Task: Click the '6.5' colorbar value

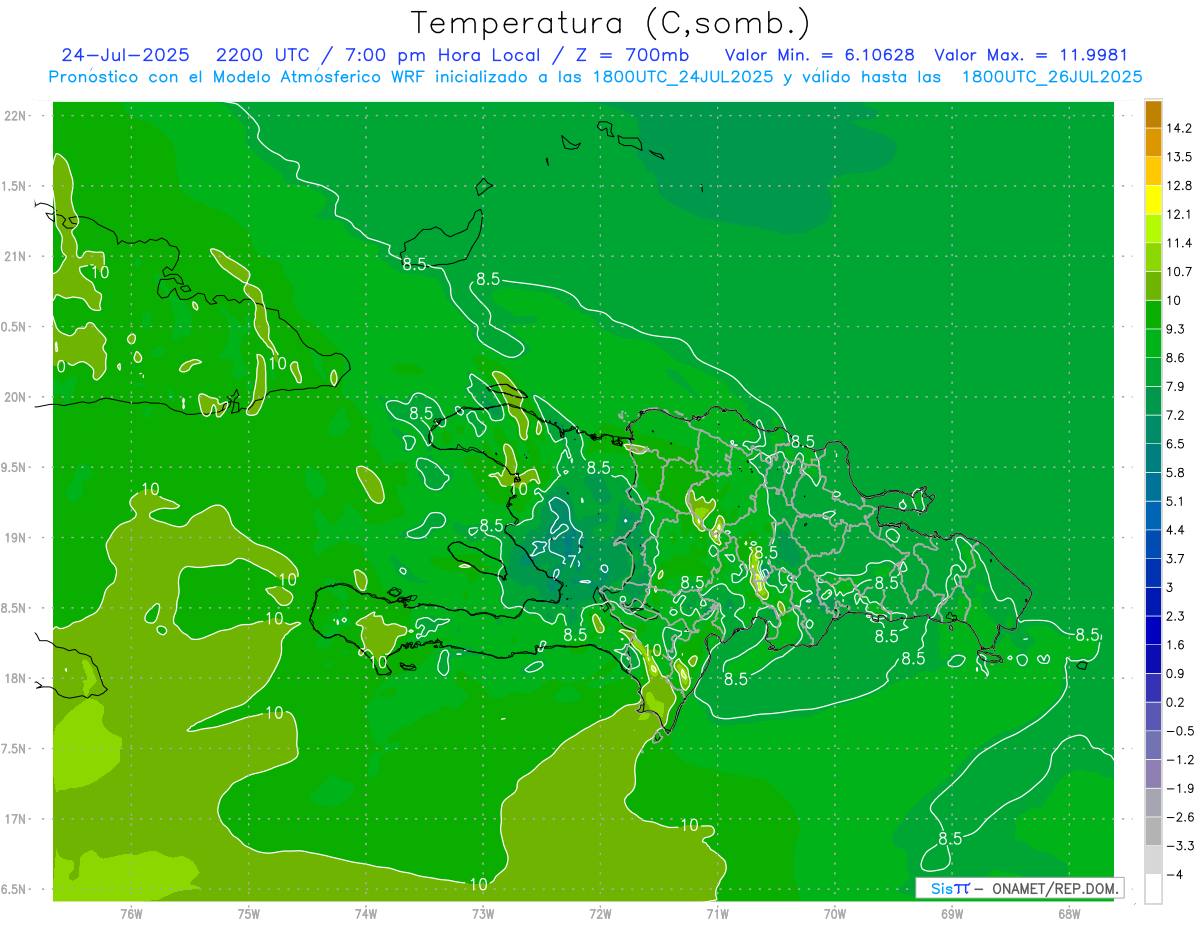Action: [1177, 444]
